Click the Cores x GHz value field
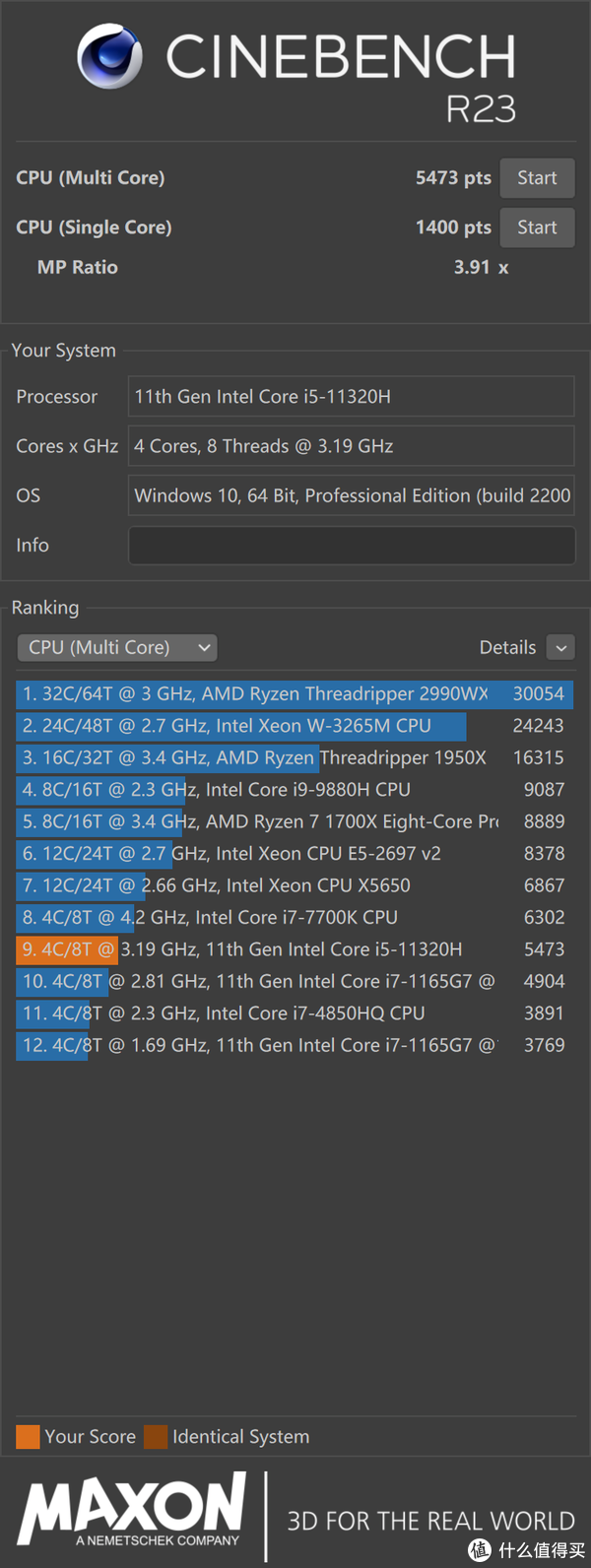Screen dimensions: 591x1568 coord(352,446)
